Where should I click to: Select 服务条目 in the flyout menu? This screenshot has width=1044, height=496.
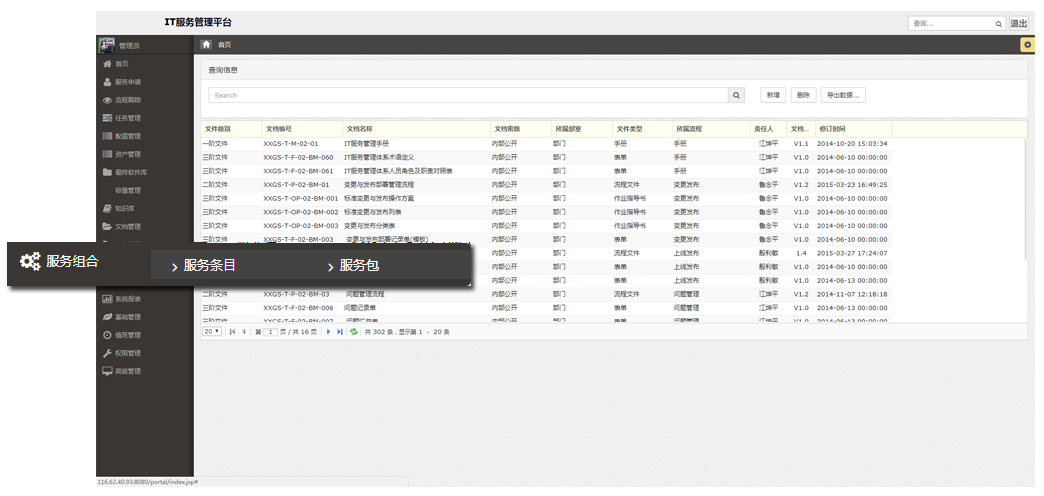click(x=209, y=266)
